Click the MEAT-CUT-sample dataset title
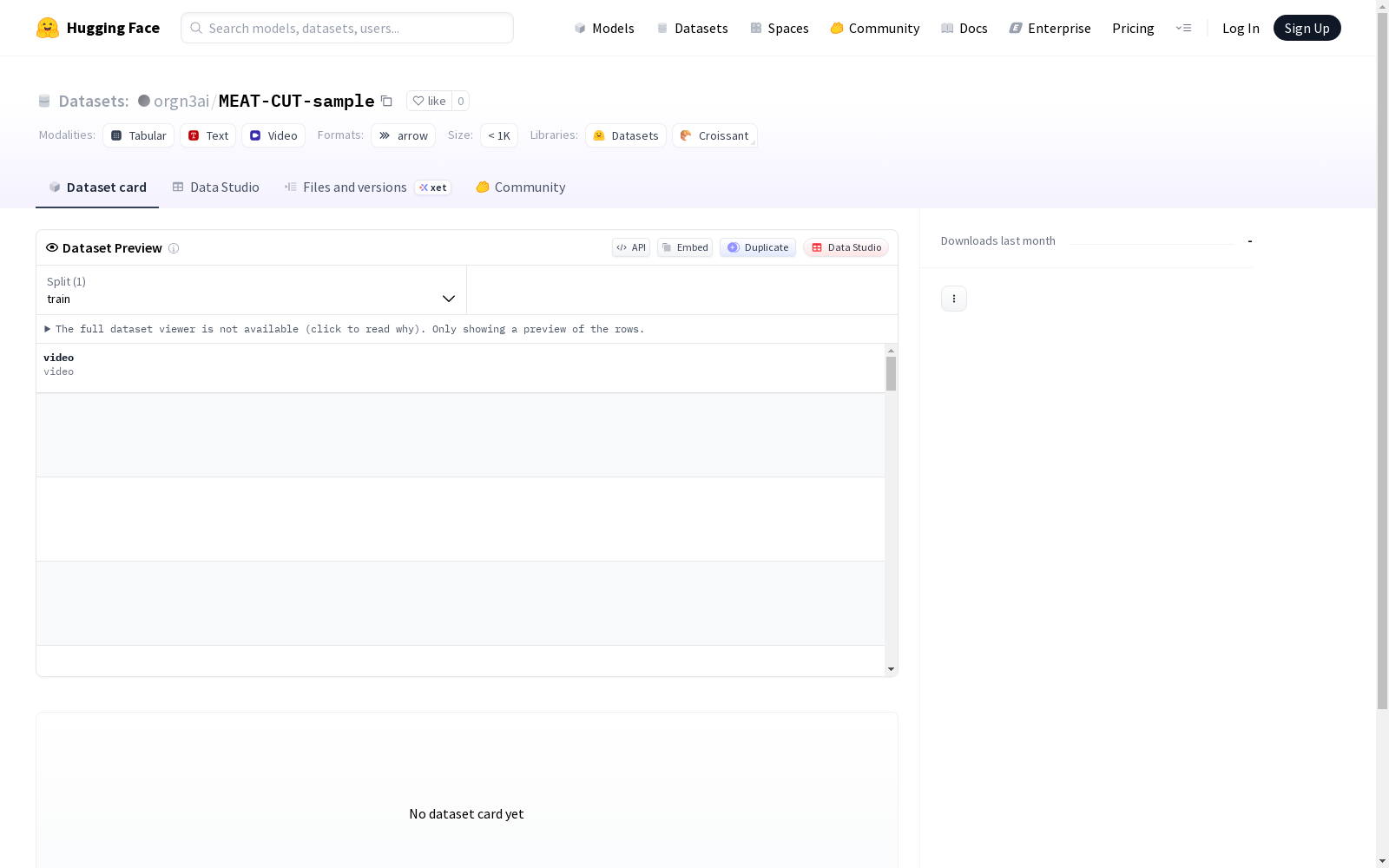 tap(296, 101)
